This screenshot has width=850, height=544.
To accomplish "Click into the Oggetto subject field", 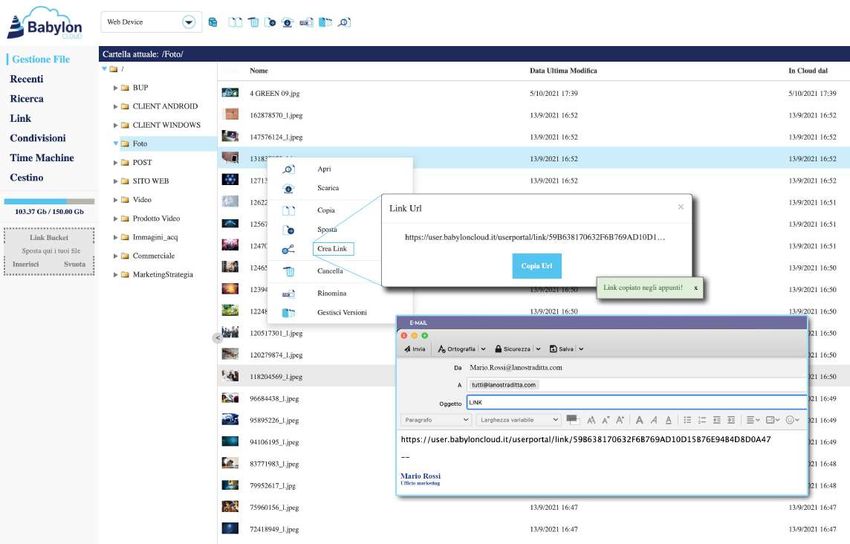I will 636,402.
